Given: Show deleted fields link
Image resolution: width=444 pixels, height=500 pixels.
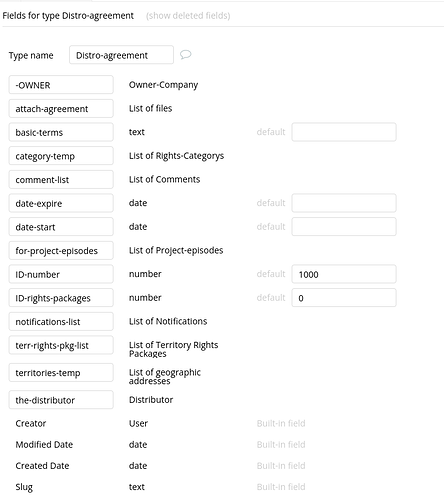Looking at the screenshot, I should 188,16.
